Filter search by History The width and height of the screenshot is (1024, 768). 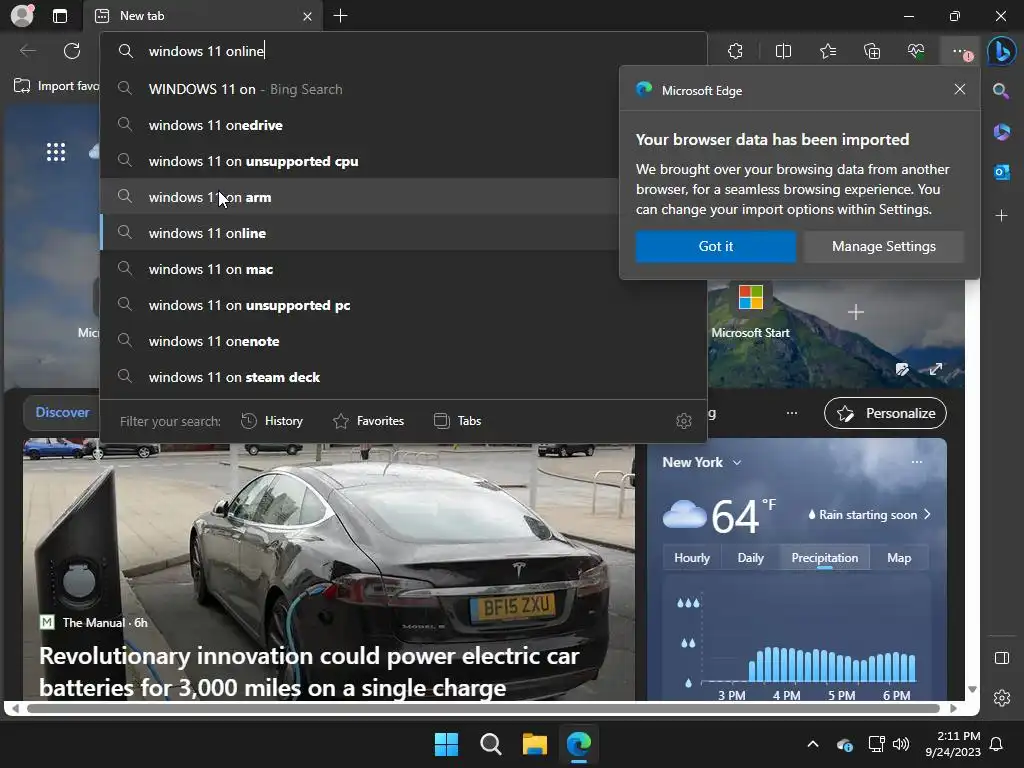[x=272, y=421]
